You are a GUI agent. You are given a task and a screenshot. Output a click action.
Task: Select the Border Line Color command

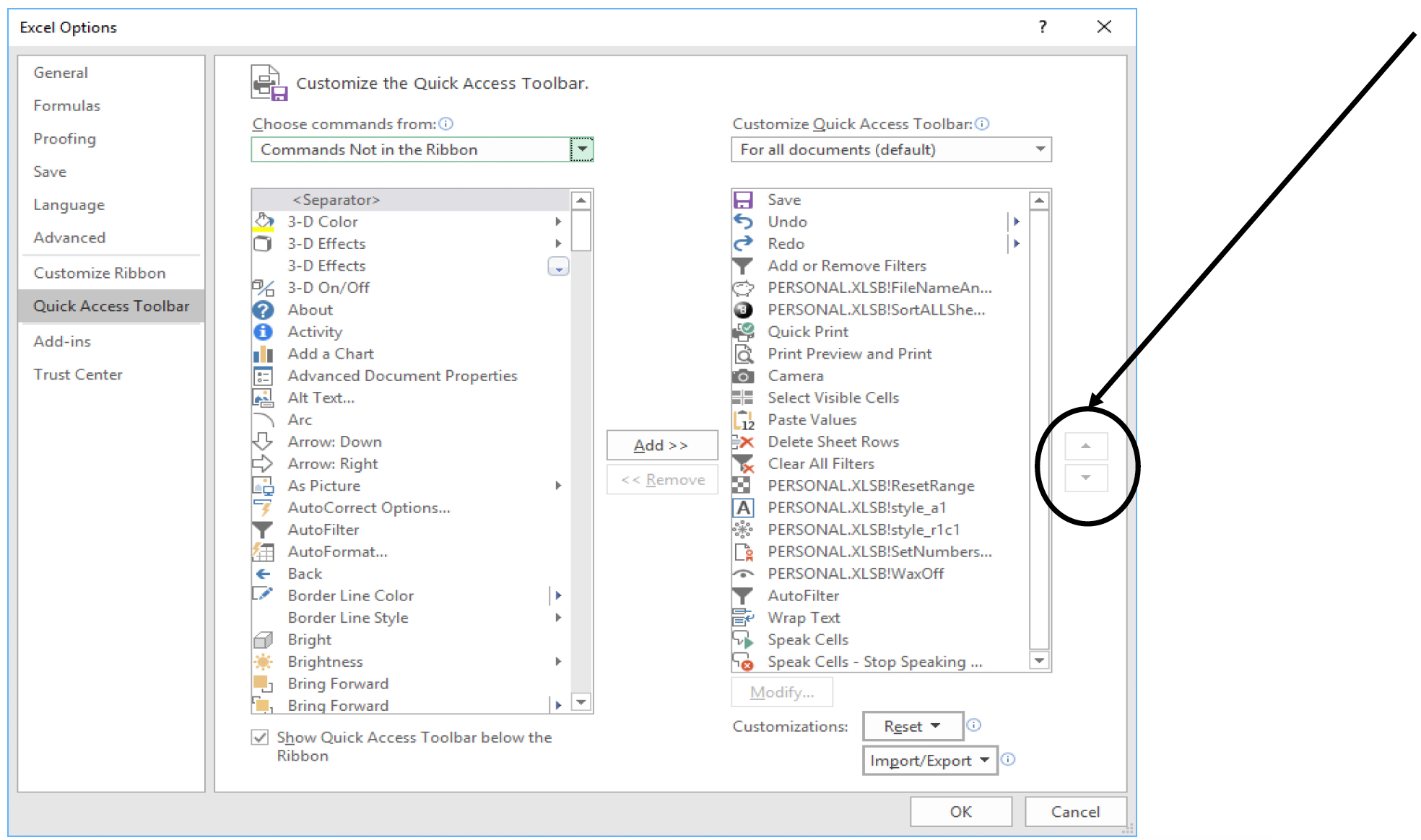pyautogui.click(x=411, y=596)
